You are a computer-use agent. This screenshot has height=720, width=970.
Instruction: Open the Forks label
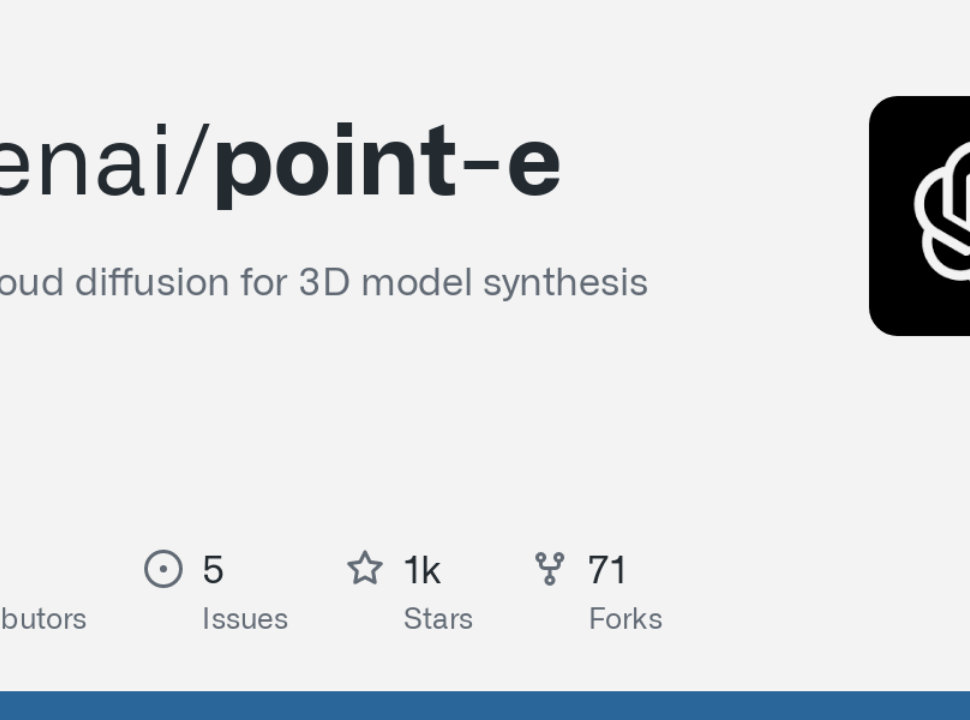click(625, 619)
